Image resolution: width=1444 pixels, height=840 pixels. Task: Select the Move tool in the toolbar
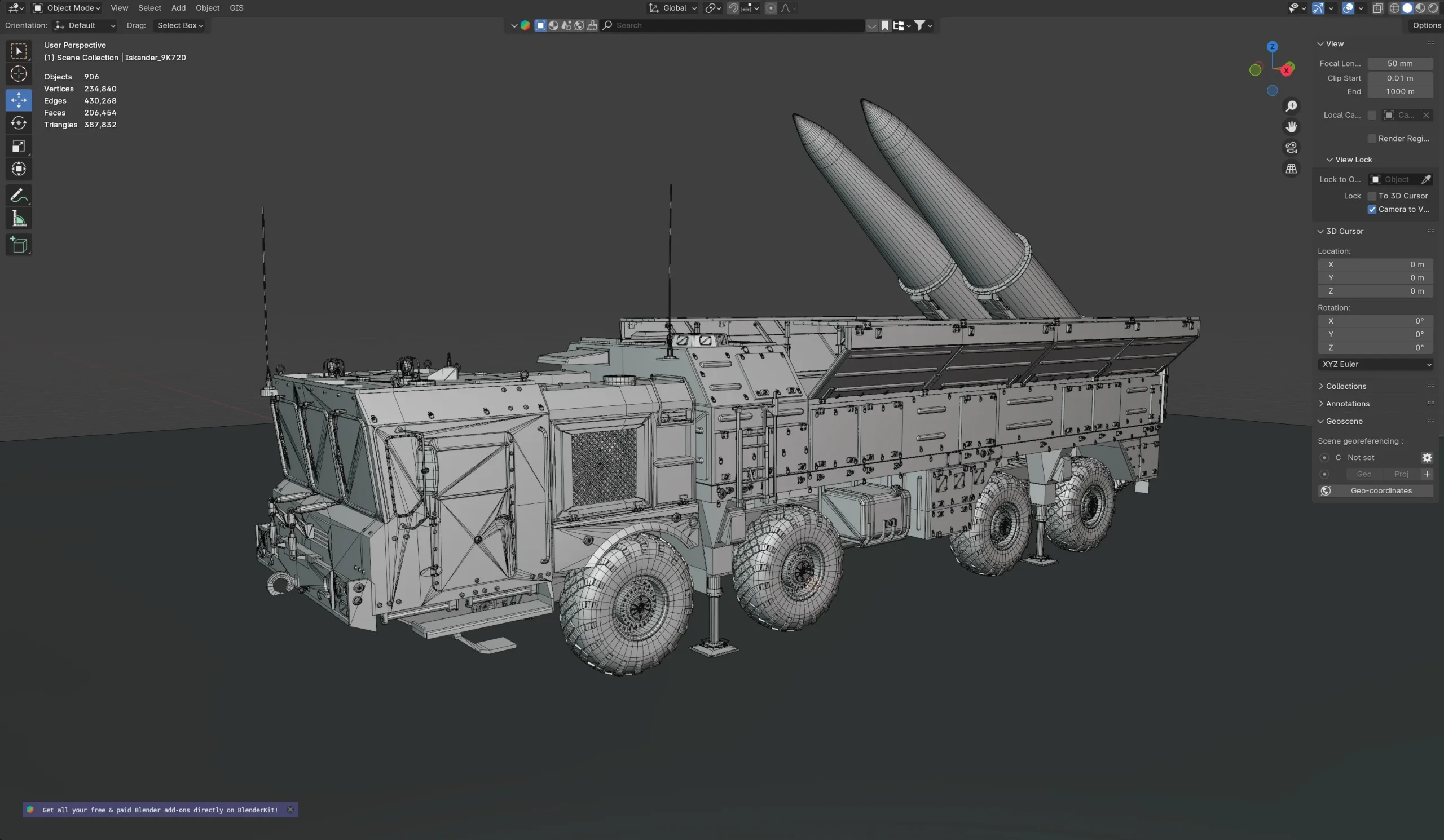tap(19, 100)
